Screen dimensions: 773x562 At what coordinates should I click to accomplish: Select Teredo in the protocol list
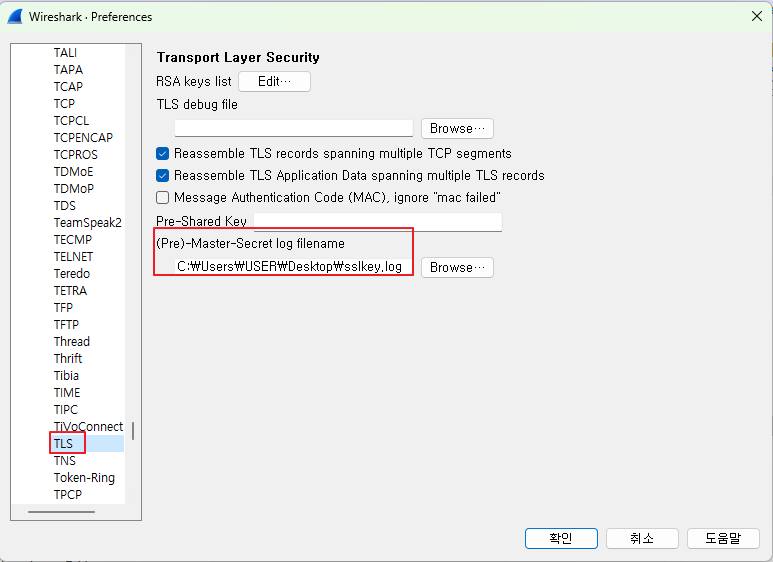[71, 274]
